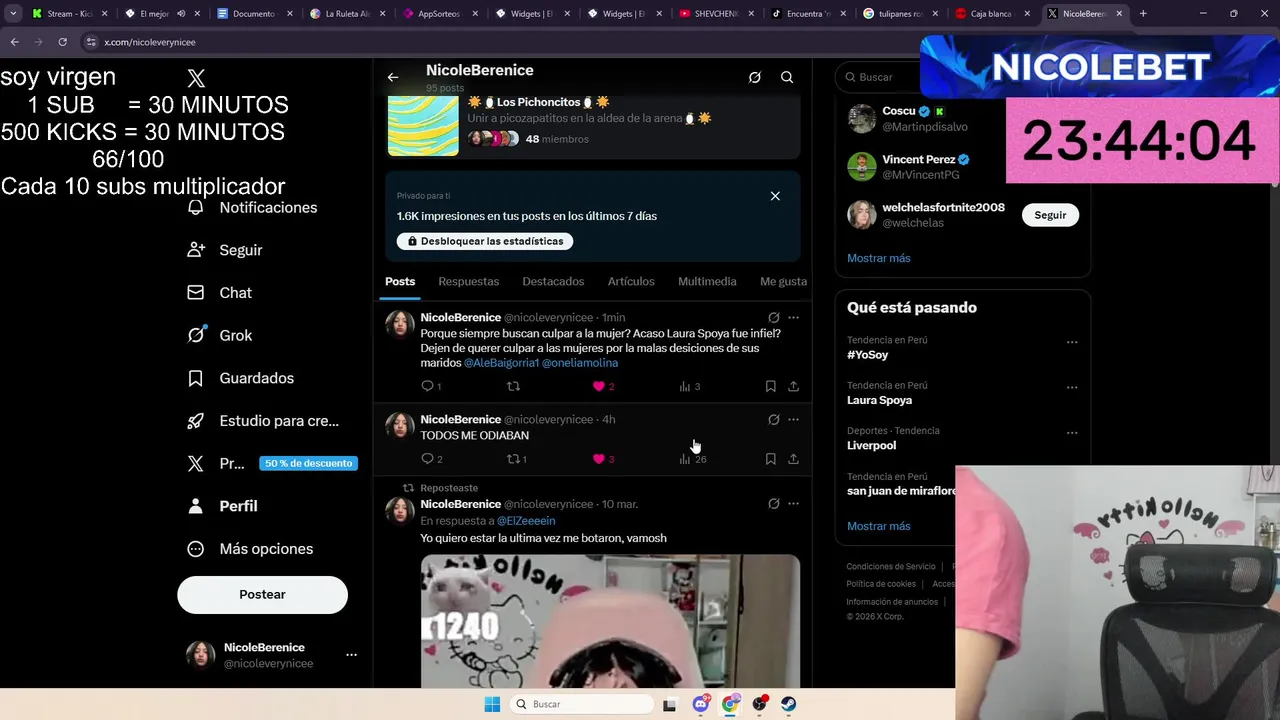Open Chat in the sidebar
The width and height of the screenshot is (1280, 720).
[220, 293]
